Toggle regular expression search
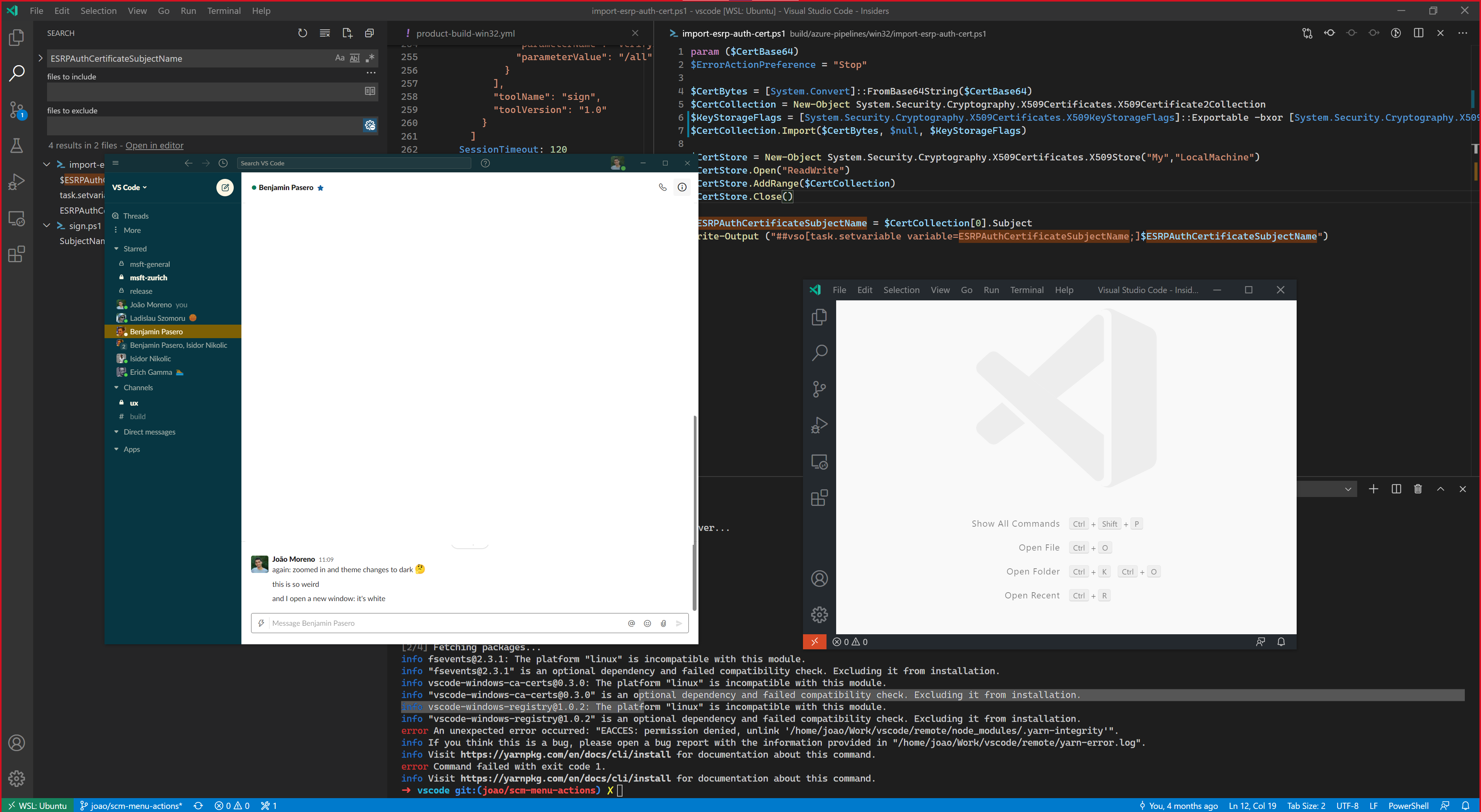 click(370, 57)
